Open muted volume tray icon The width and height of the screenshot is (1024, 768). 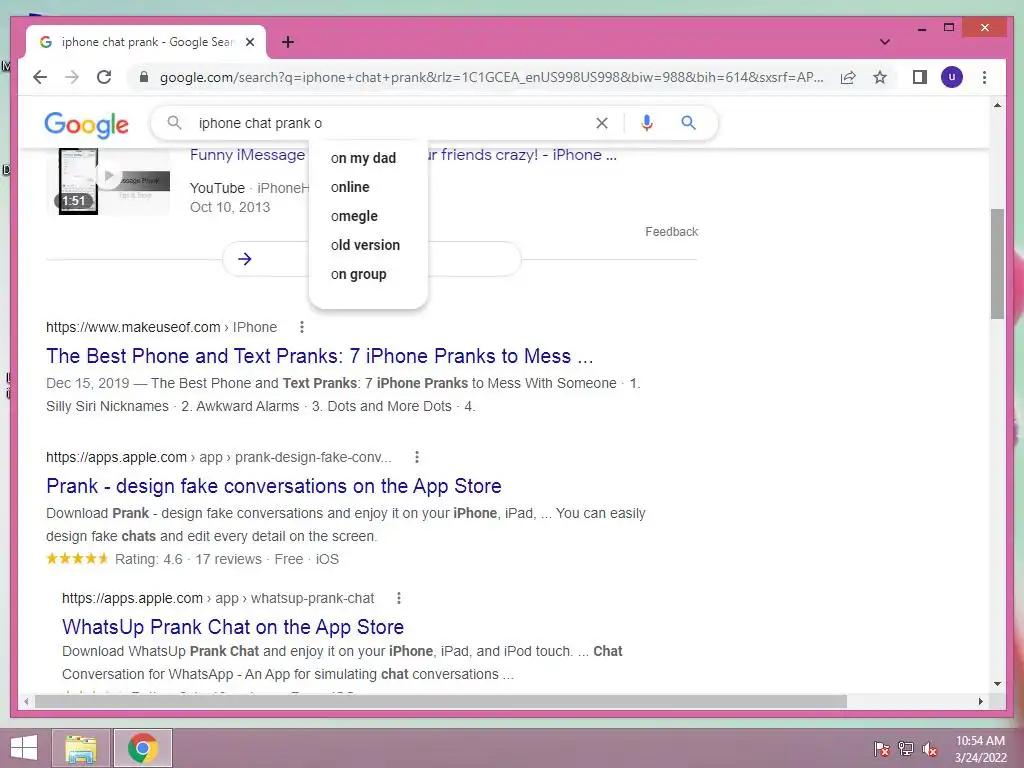pos(930,749)
